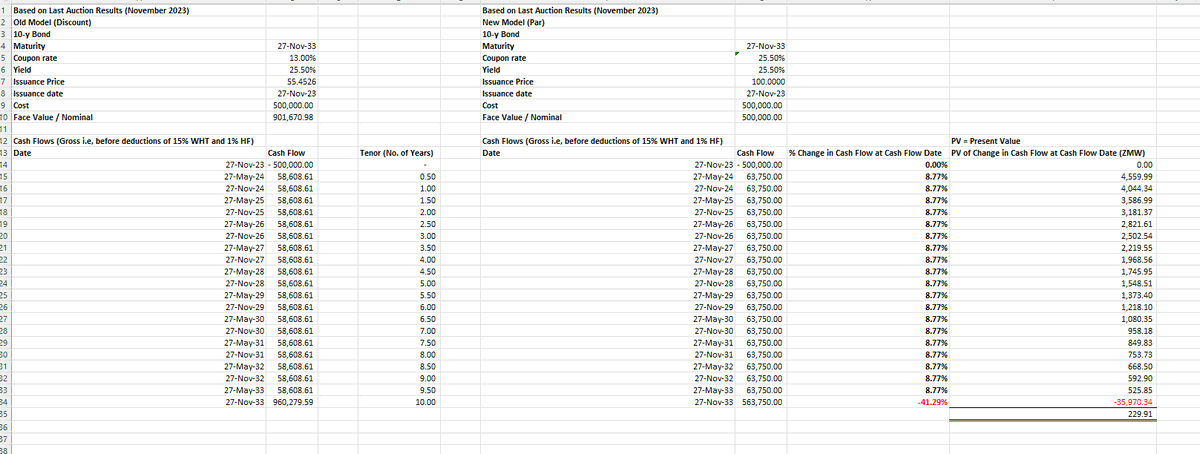Select the "Tenor (No. of Years)" header cell
This screenshot has height=454, width=1200.
pyautogui.click(x=395, y=153)
